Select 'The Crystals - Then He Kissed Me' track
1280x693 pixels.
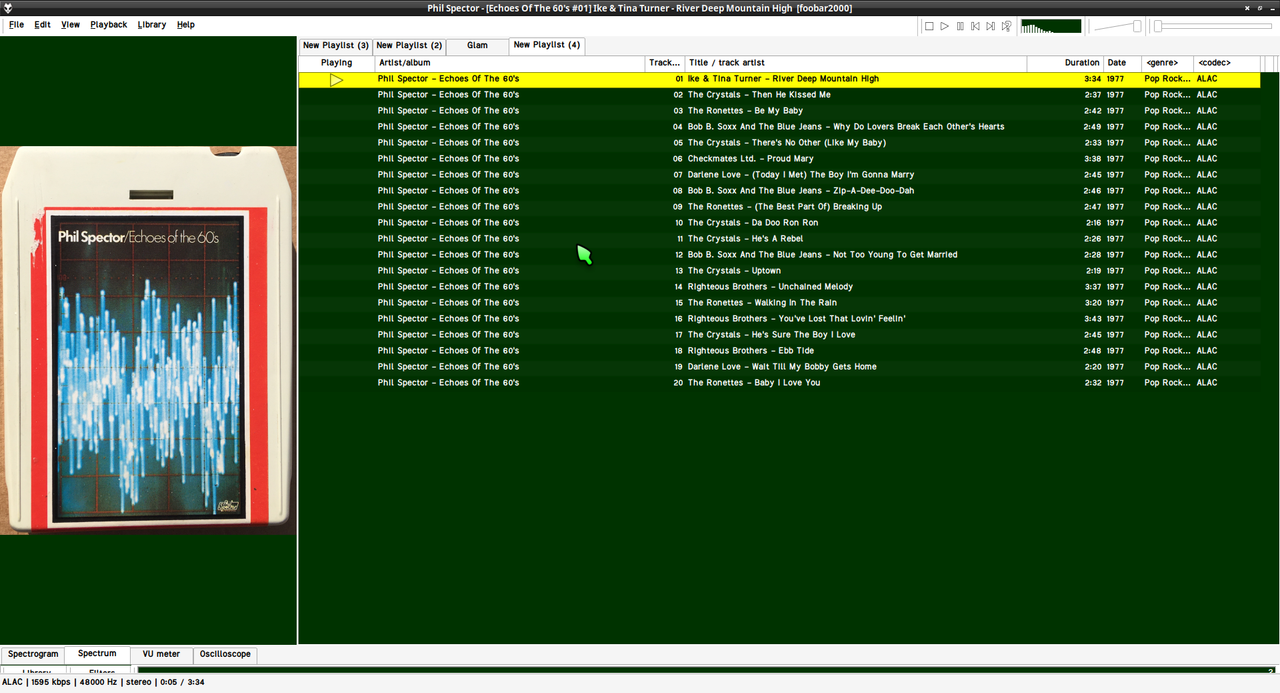pos(780,95)
